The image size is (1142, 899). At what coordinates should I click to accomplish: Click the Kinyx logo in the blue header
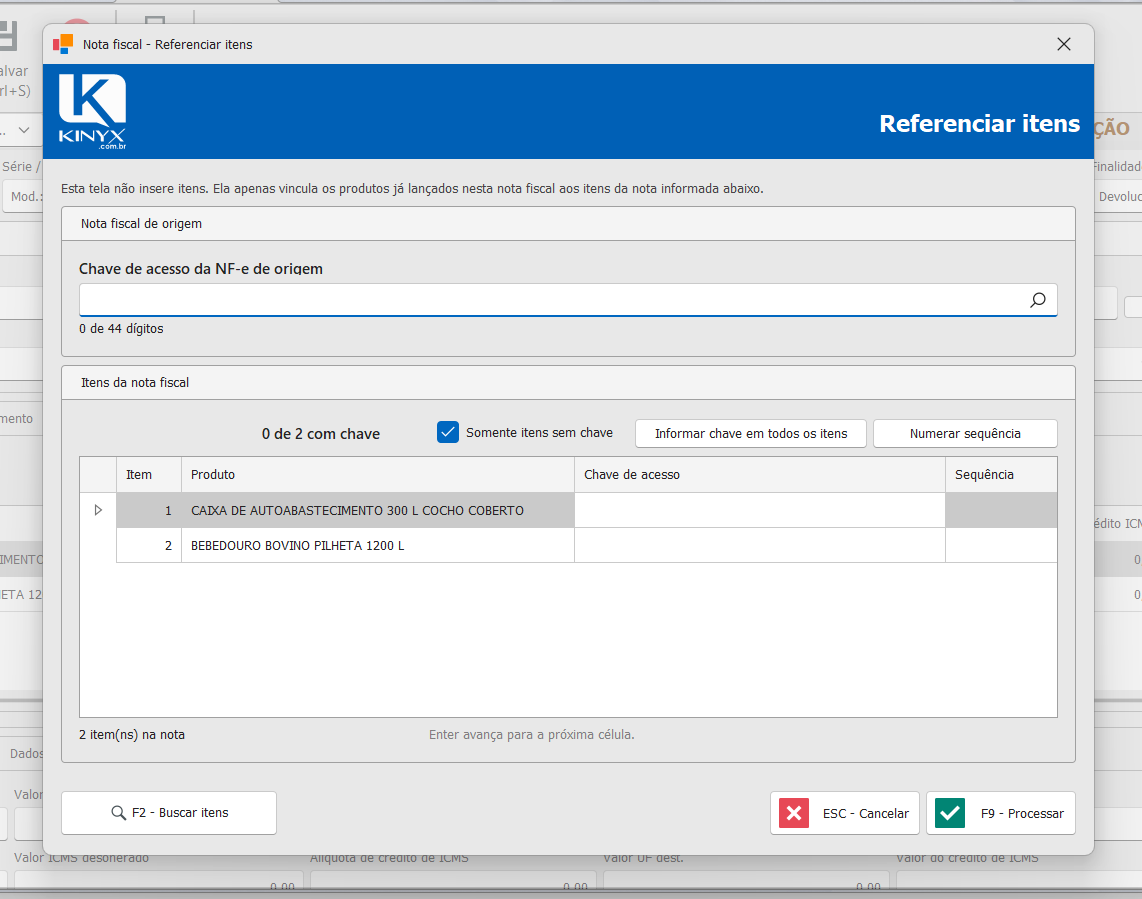92,111
